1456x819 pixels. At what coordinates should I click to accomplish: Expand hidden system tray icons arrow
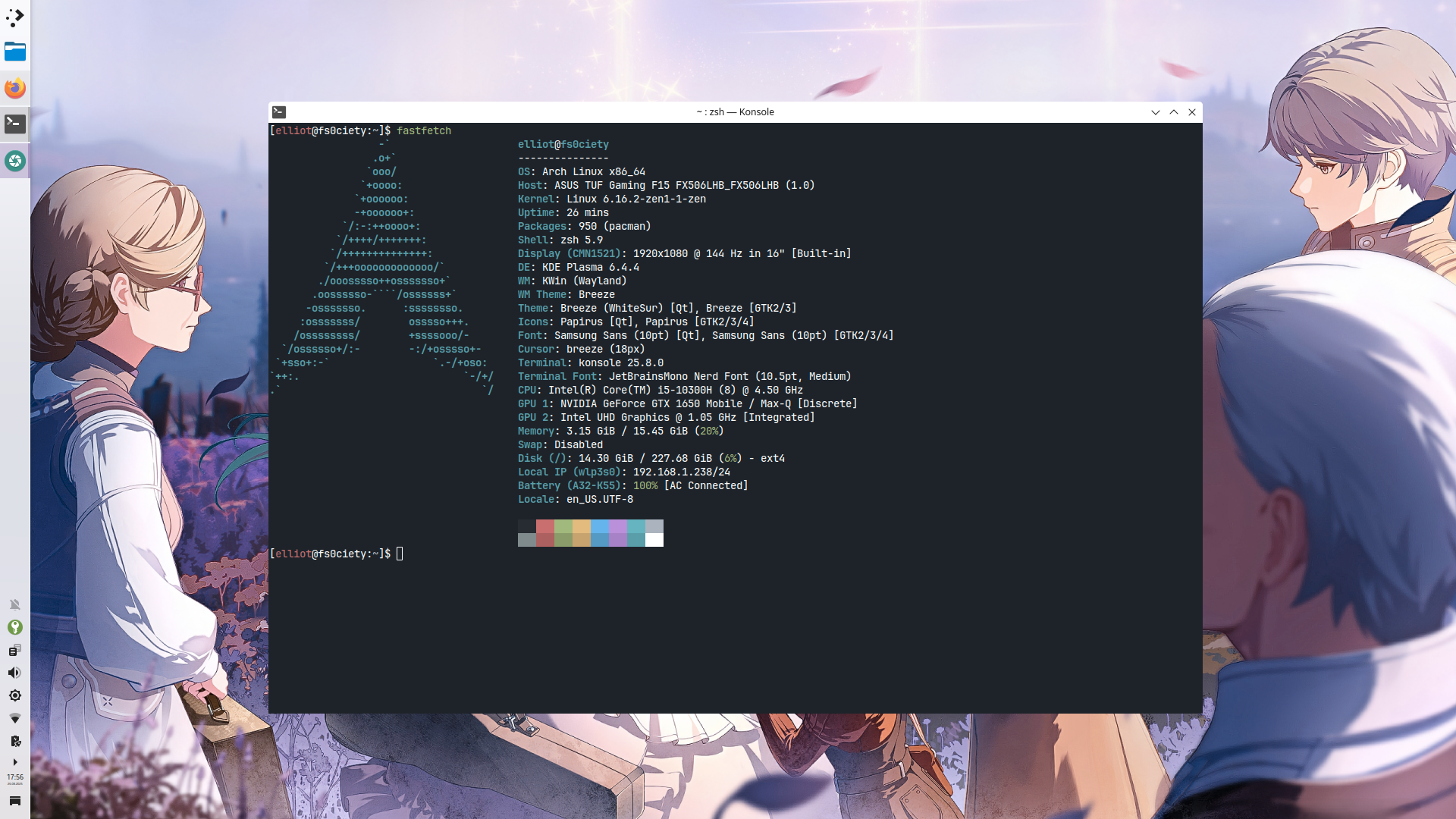[15, 762]
